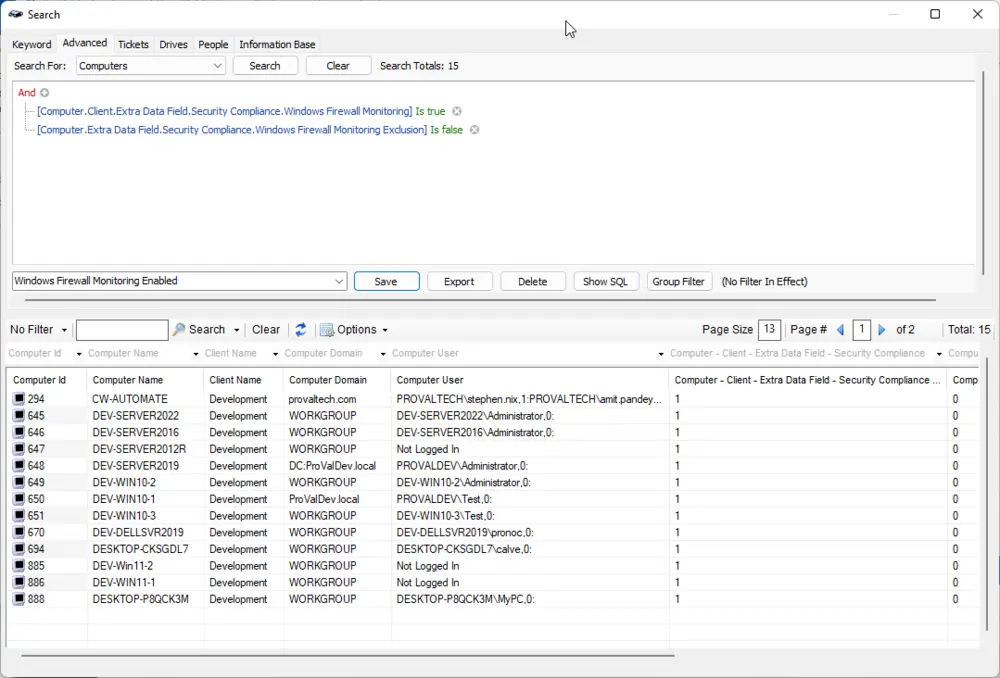Click the results horizontal scrollbar
The image size is (1000, 678).
click(348, 655)
